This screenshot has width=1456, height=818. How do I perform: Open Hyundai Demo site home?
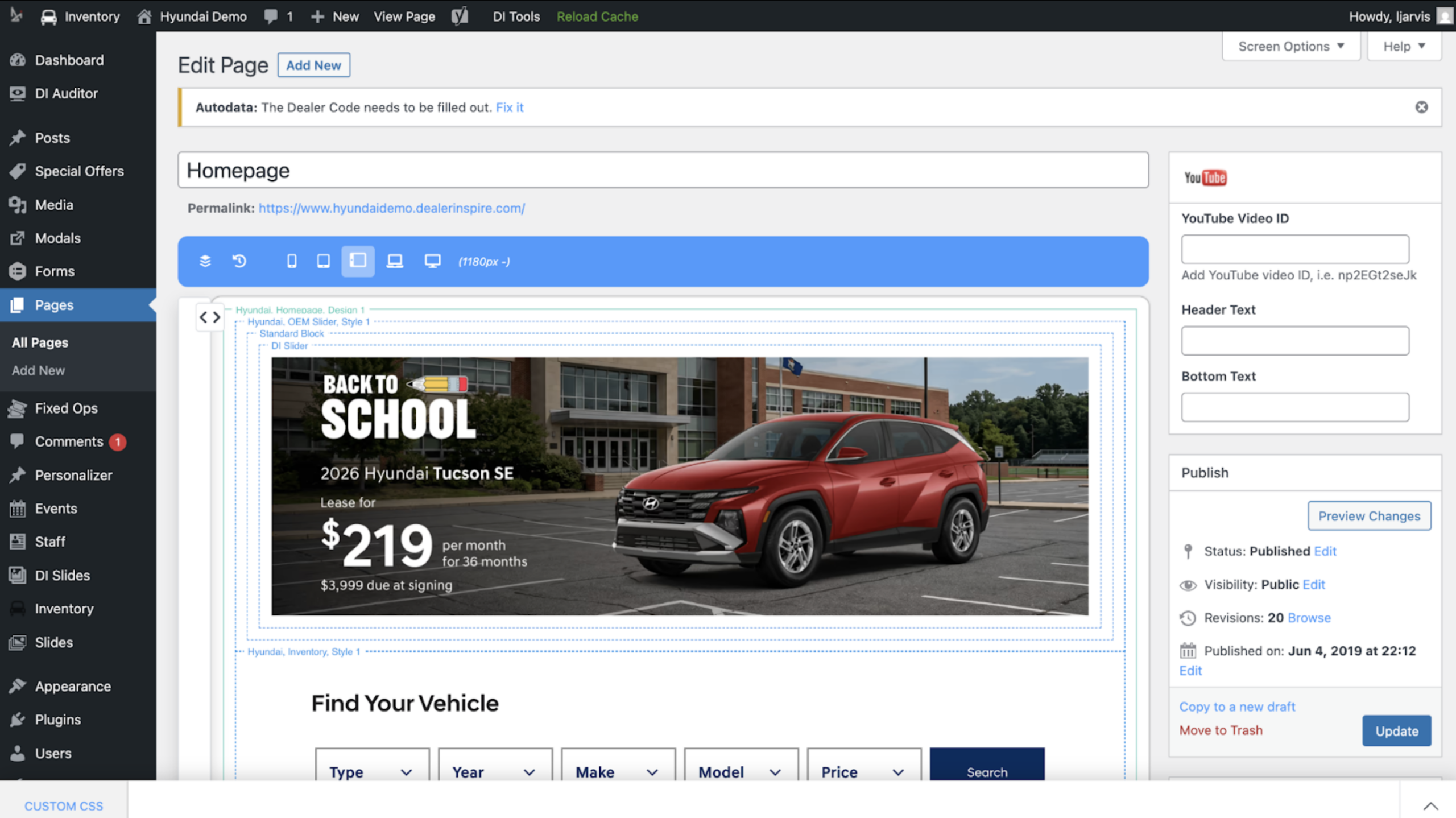pos(192,16)
